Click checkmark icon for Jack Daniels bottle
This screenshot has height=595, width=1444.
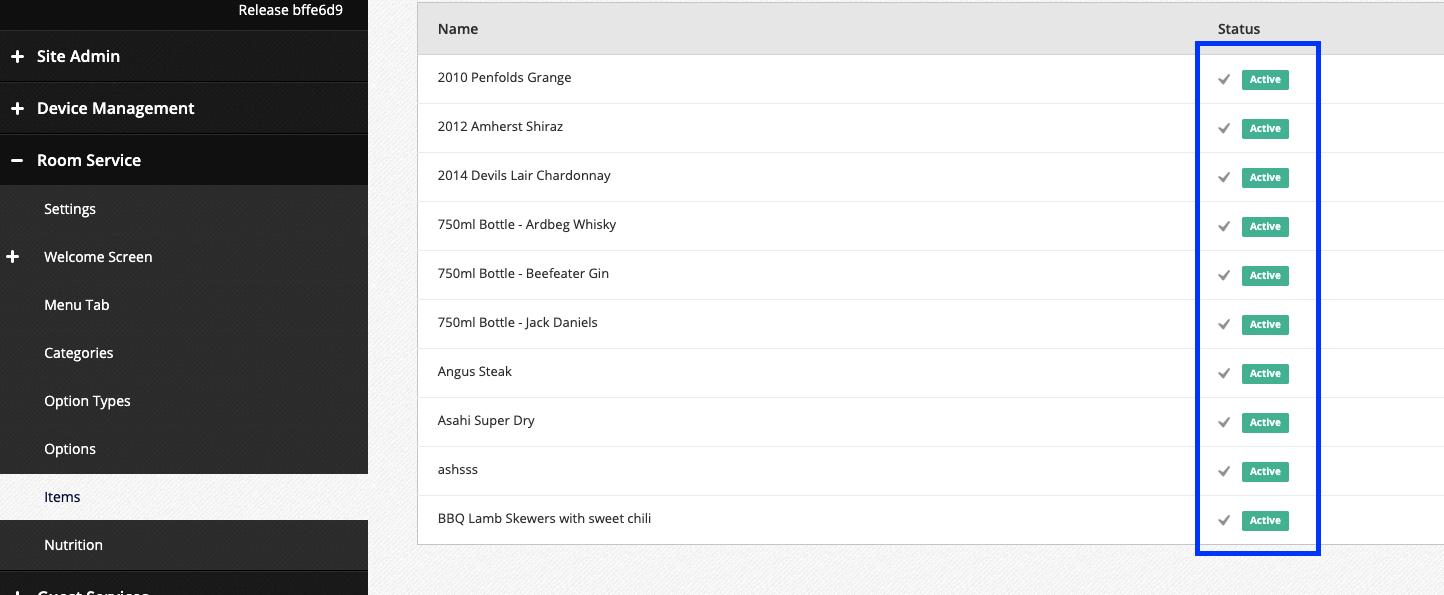tap(1223, 325)
